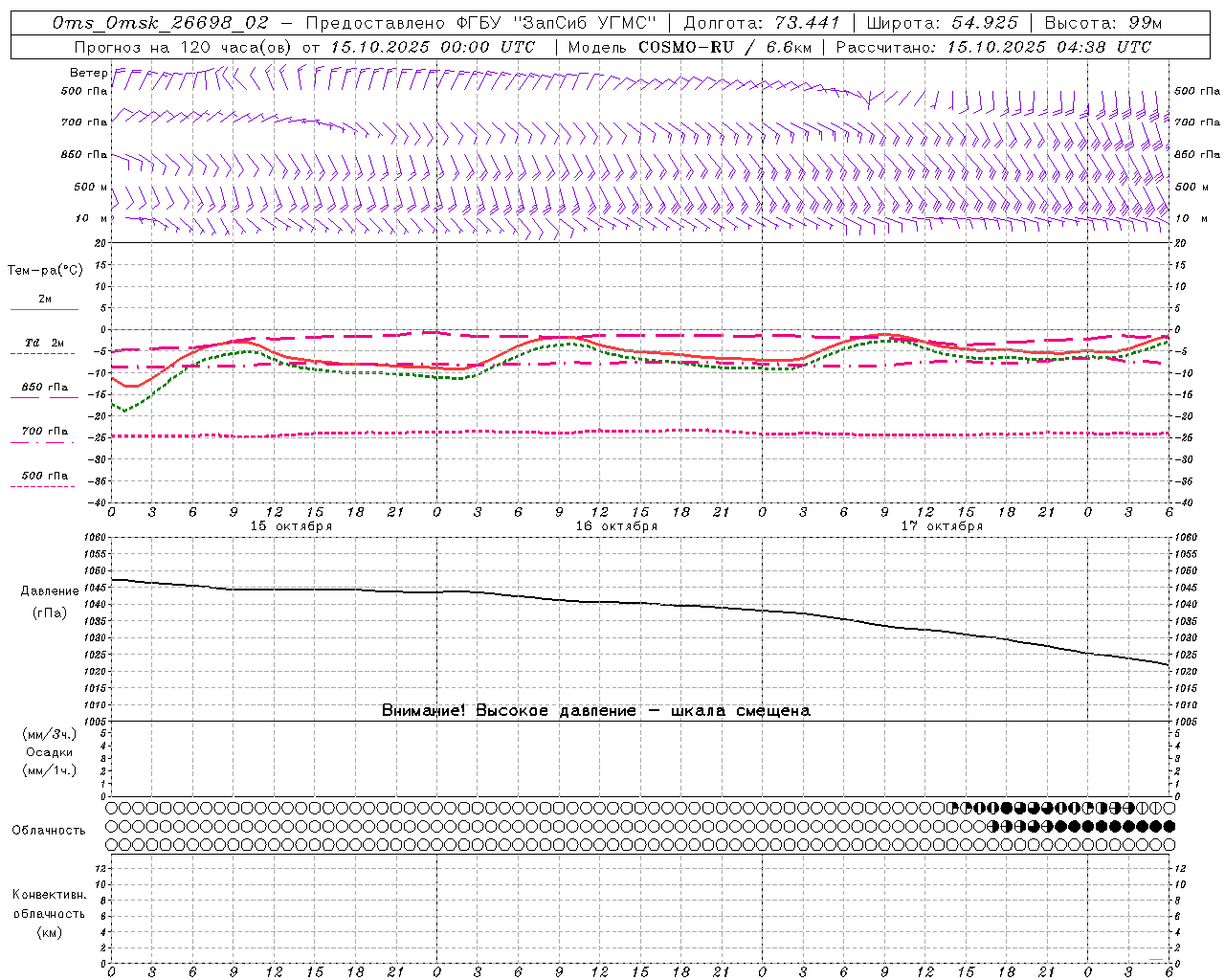1225x980 pixels.
Task: Click the 16 октября date label
Action: 616,526
